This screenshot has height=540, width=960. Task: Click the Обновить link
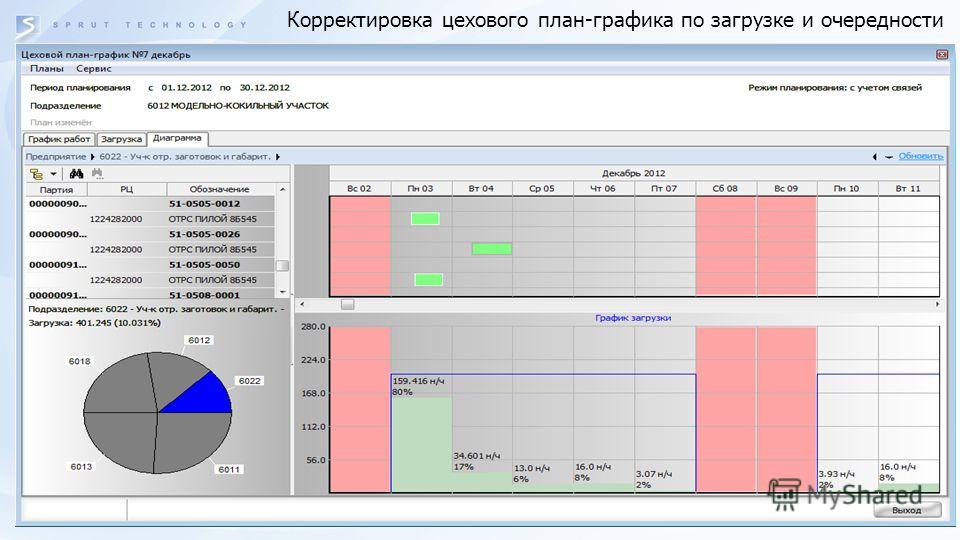[921, 156]
